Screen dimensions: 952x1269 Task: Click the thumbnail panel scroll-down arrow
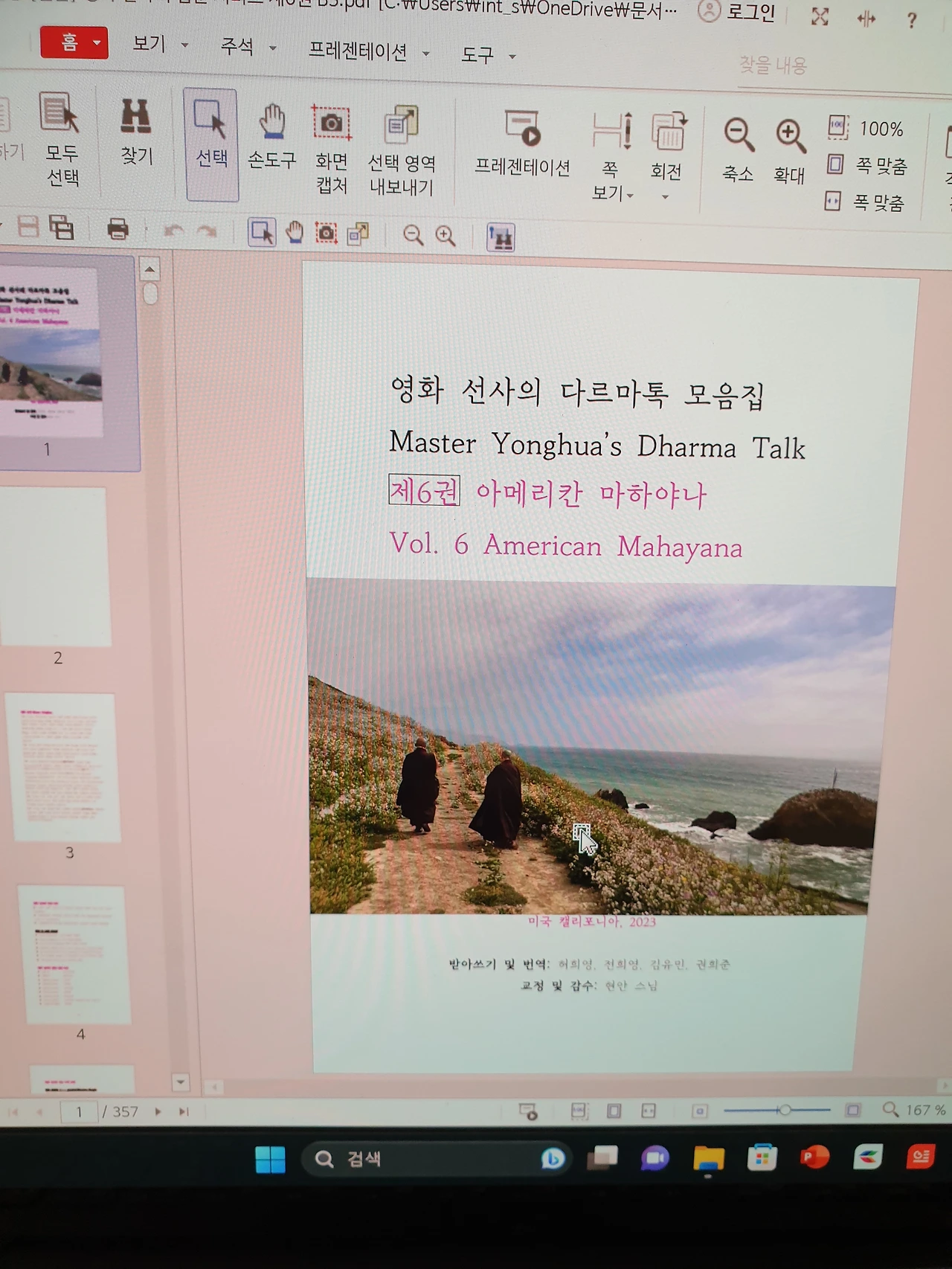pos(181,1082)
